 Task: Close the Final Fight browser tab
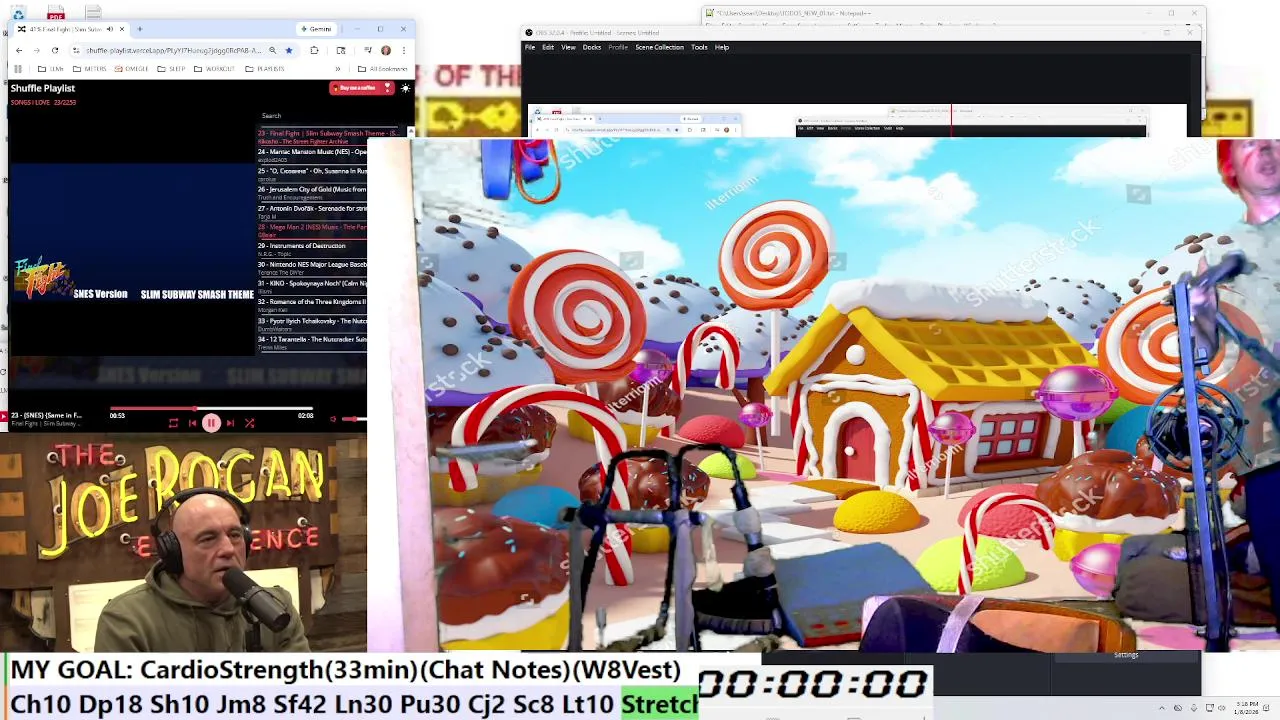pyautogui.click(x=122, y=29)
